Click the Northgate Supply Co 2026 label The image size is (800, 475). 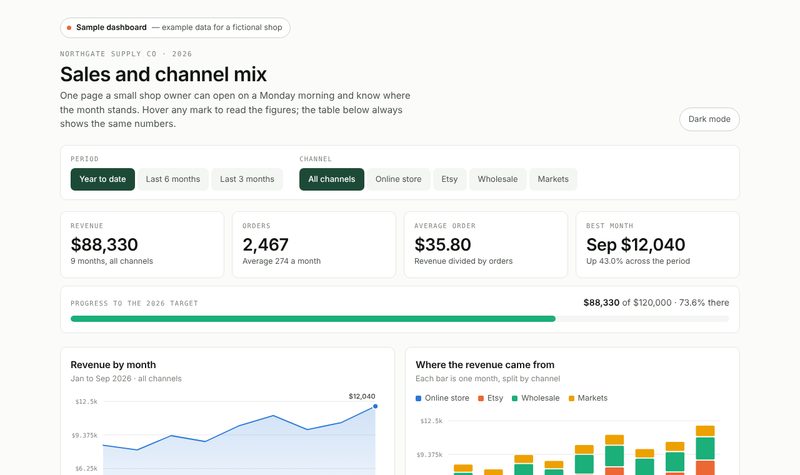(x=126, y=54)
